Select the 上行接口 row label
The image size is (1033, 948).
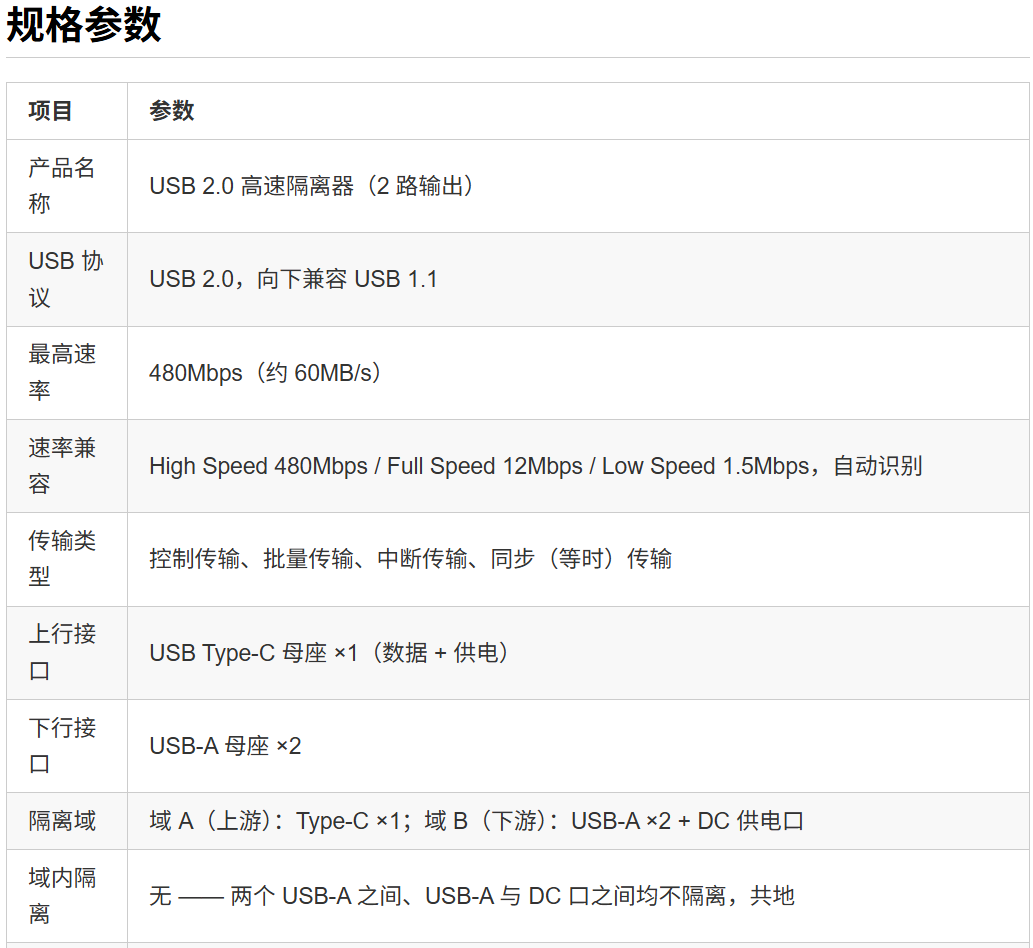click(62, 652)
